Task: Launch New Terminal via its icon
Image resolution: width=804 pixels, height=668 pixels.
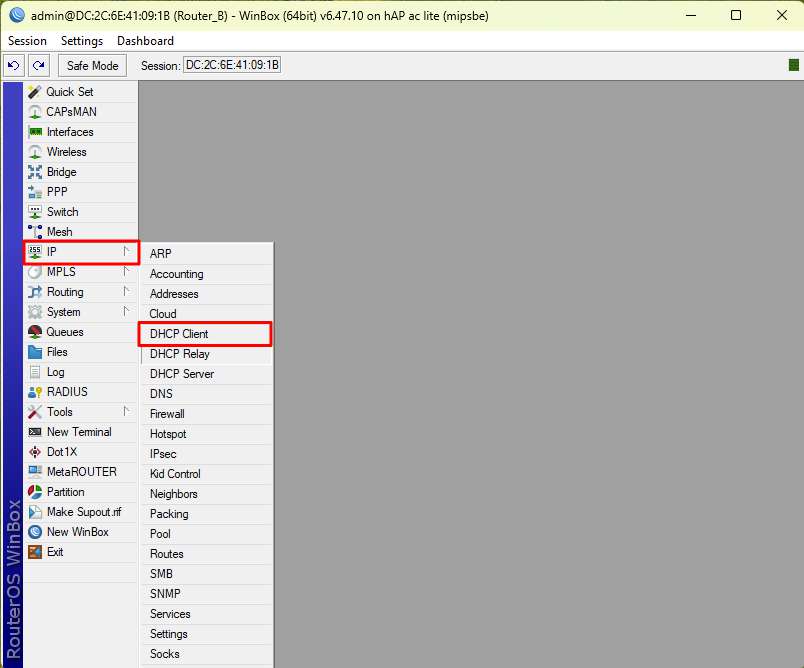Action: pyautogui.click(x=35, y=432)
